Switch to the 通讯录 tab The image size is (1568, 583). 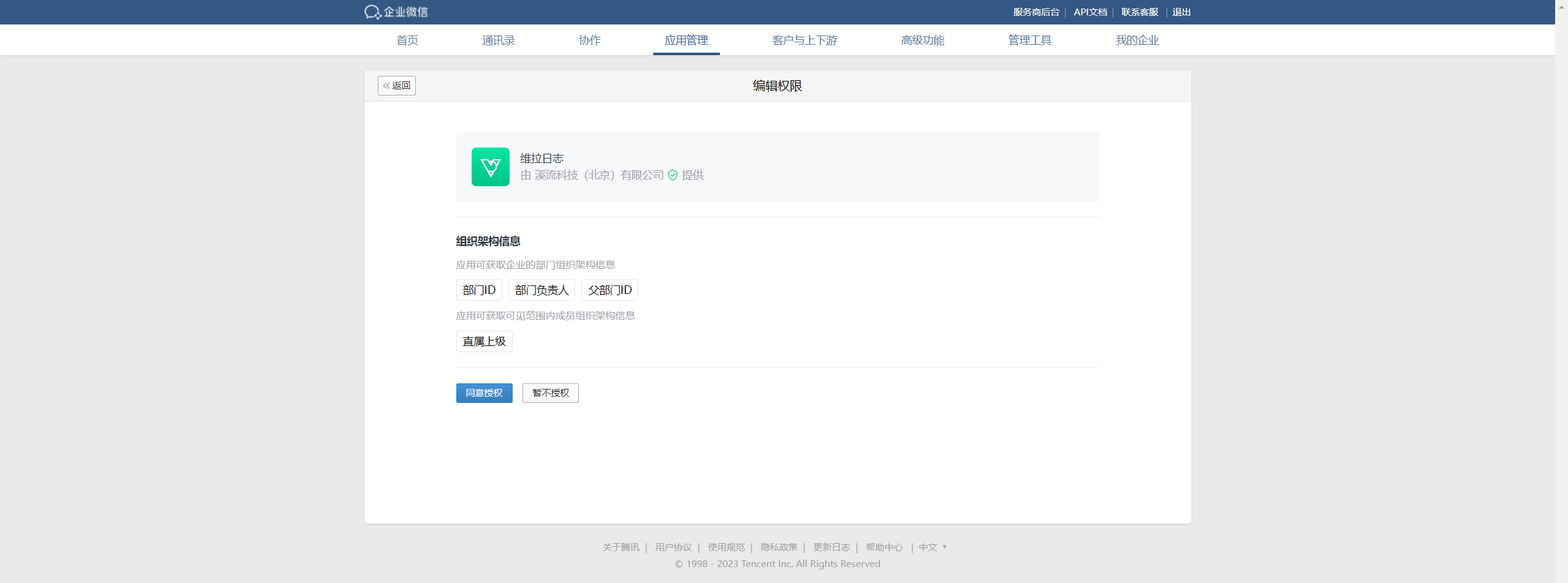[498, 40]
